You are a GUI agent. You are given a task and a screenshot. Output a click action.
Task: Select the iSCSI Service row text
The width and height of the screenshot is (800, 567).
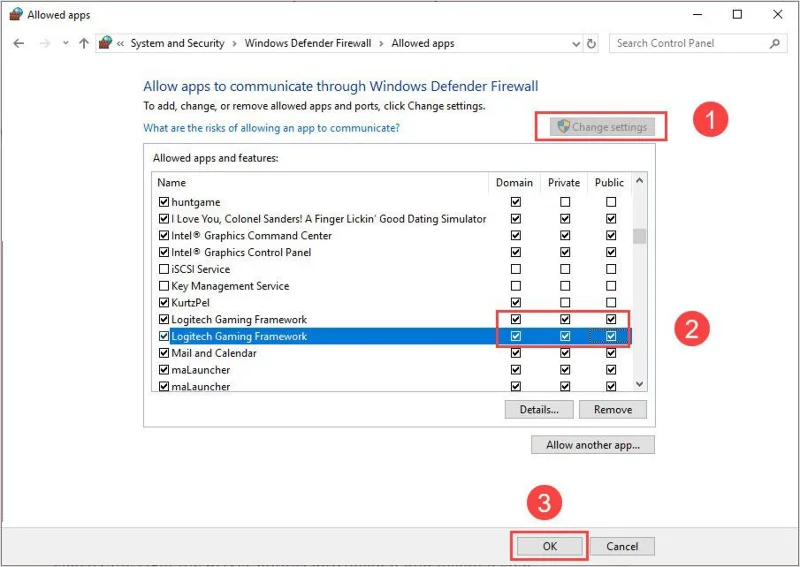pos(201,269)
